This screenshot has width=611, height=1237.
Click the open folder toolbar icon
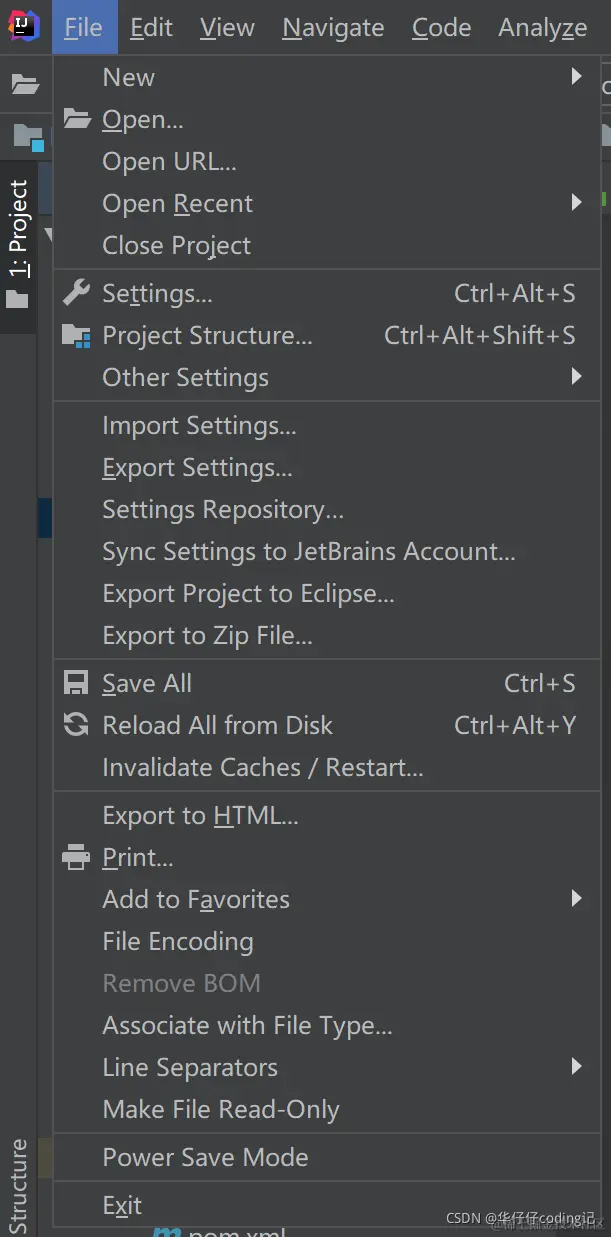[25, 85]
